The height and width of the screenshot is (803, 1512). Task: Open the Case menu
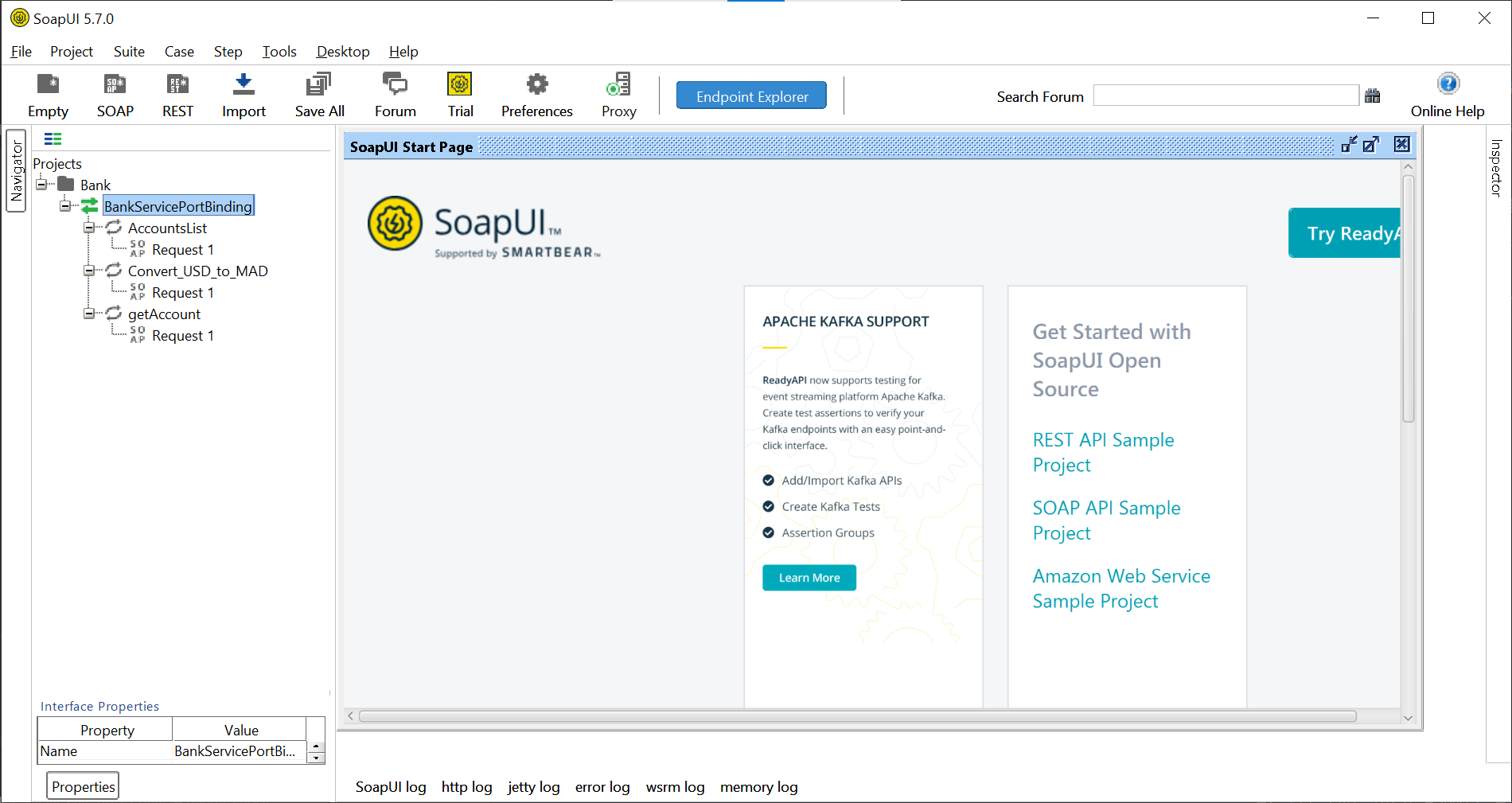(x=179, y=52)
